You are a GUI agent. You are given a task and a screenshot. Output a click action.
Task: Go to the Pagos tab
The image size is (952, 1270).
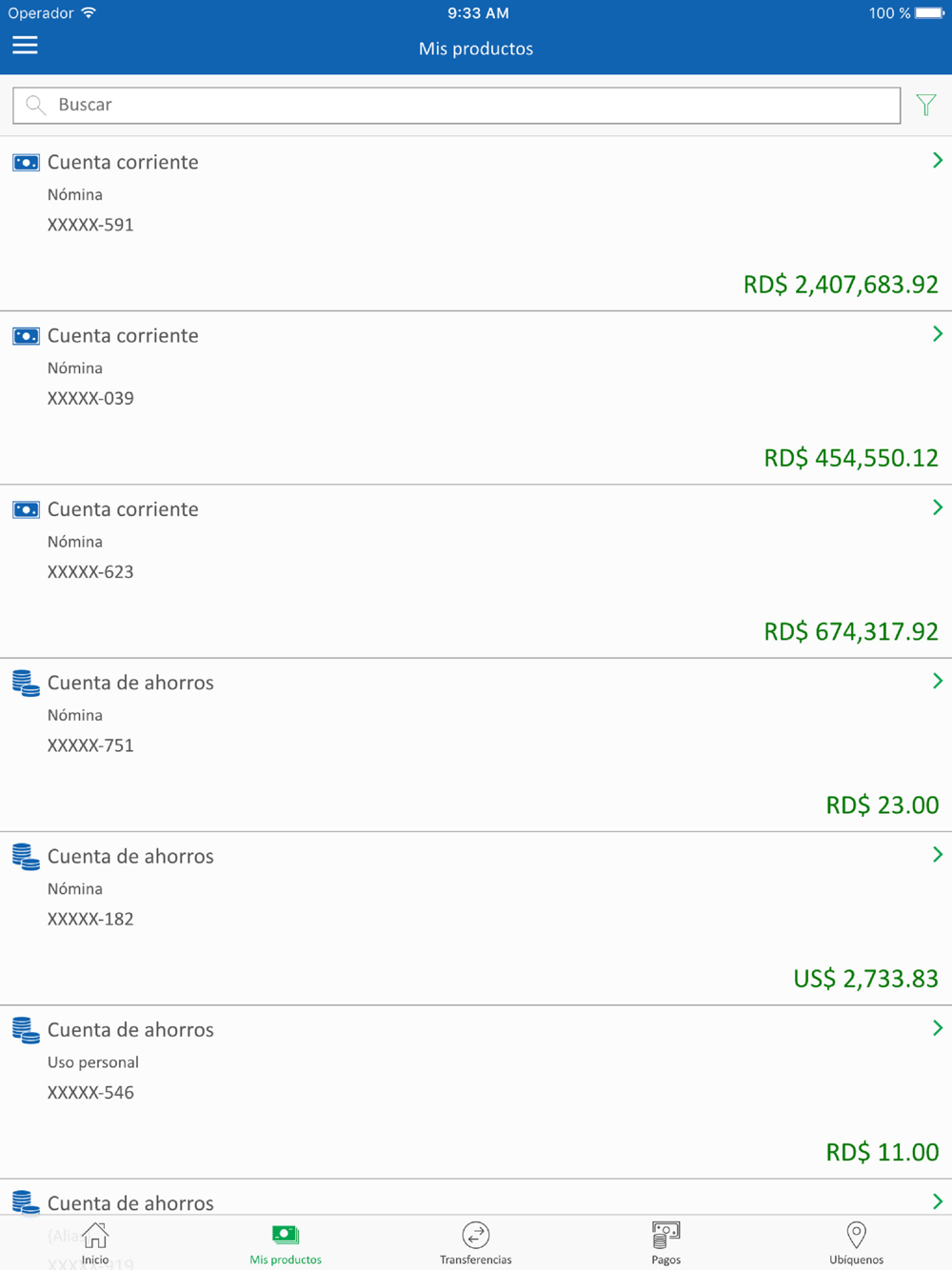[x=666, y=1242]
